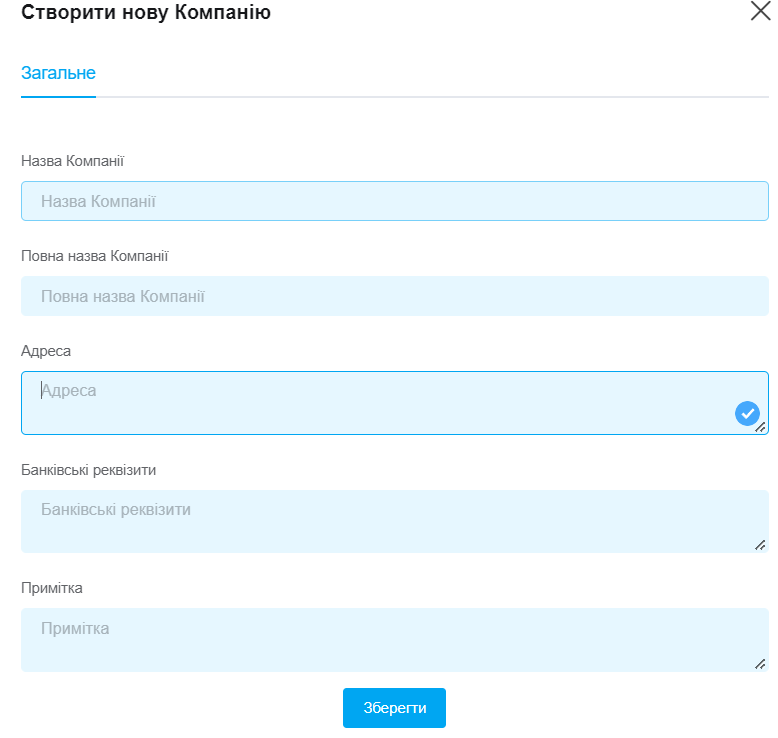This screenshot has height=738, width=778.
Task: Place cursor in the Адреса textarea
Action: [x=394, y=403]
